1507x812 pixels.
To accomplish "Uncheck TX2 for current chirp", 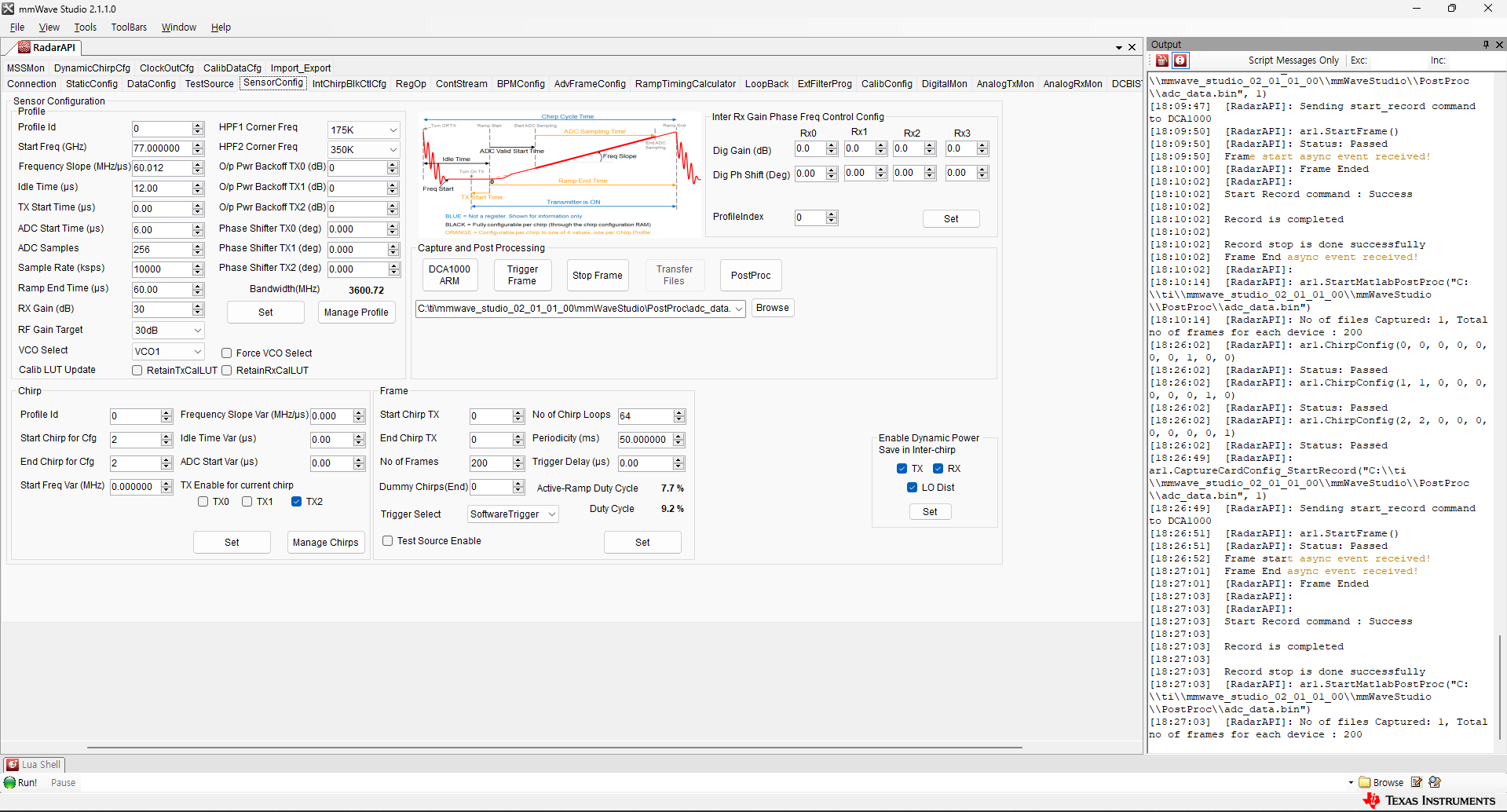I will click(296, 502).
